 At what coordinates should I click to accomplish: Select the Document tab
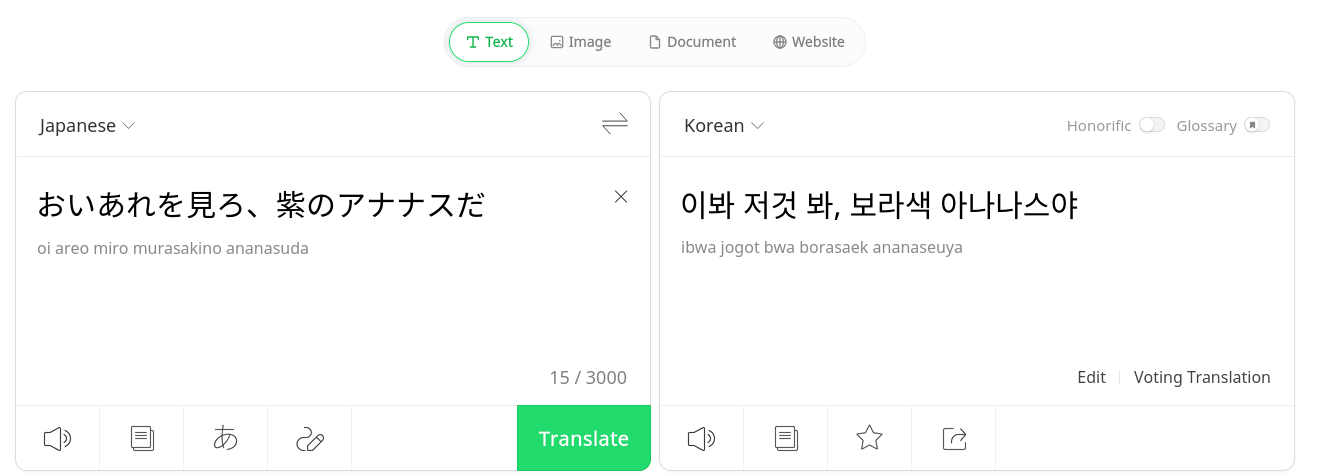(693, 42)
